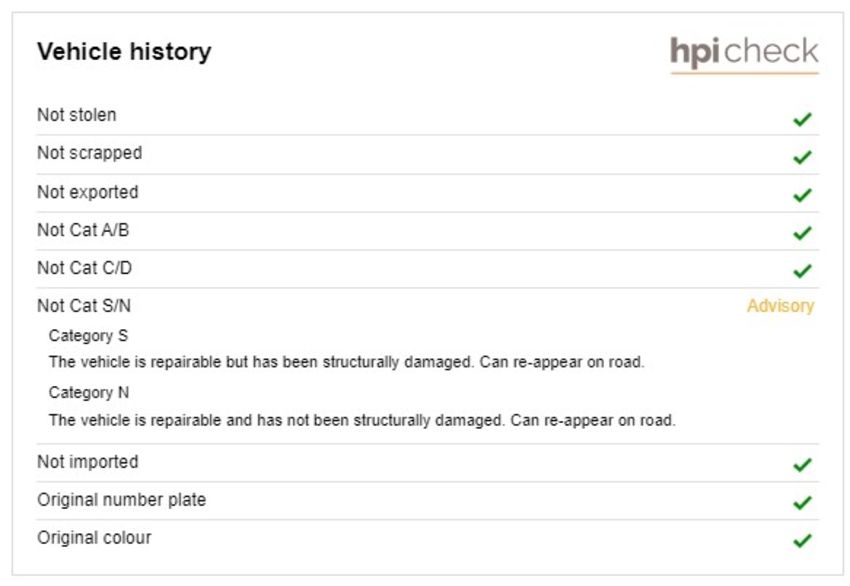The image size is (850, 586).
Task: Click the green check beside Not stolen
Action: tap(802, 119)
